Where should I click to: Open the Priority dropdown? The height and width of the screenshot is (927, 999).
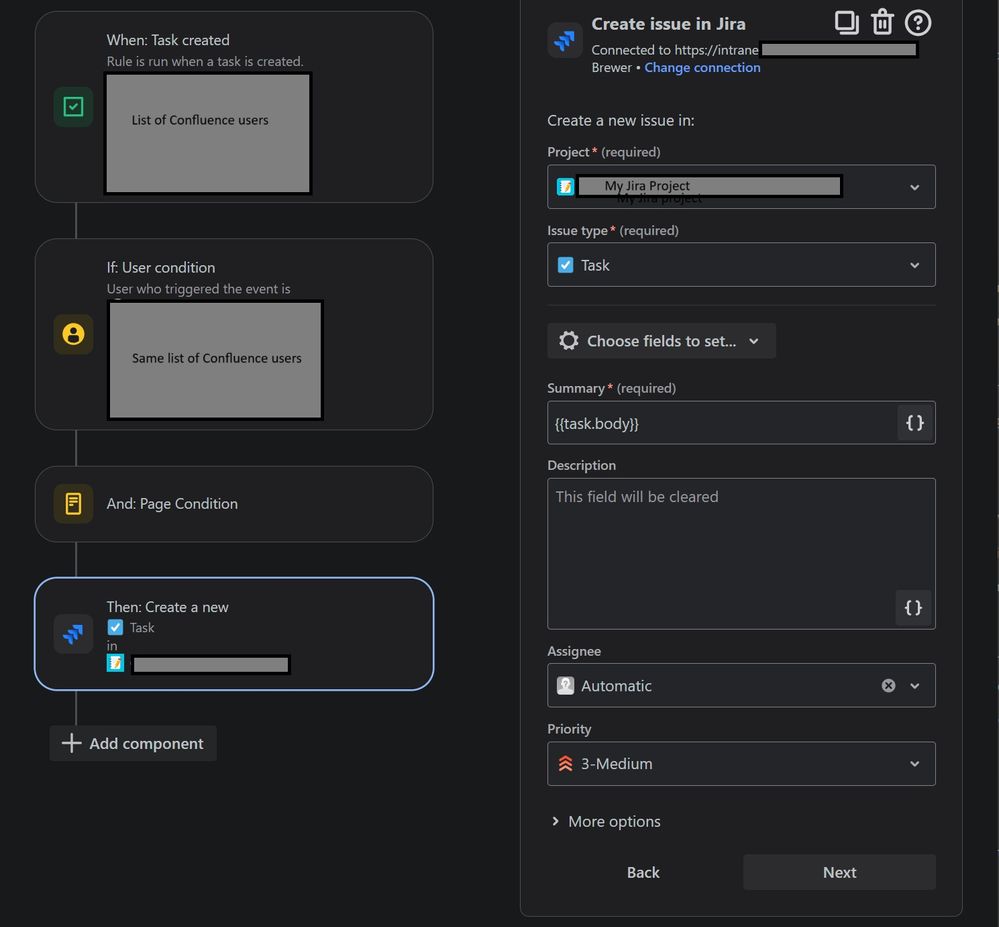pyautogui.click(x=912, y=763)
